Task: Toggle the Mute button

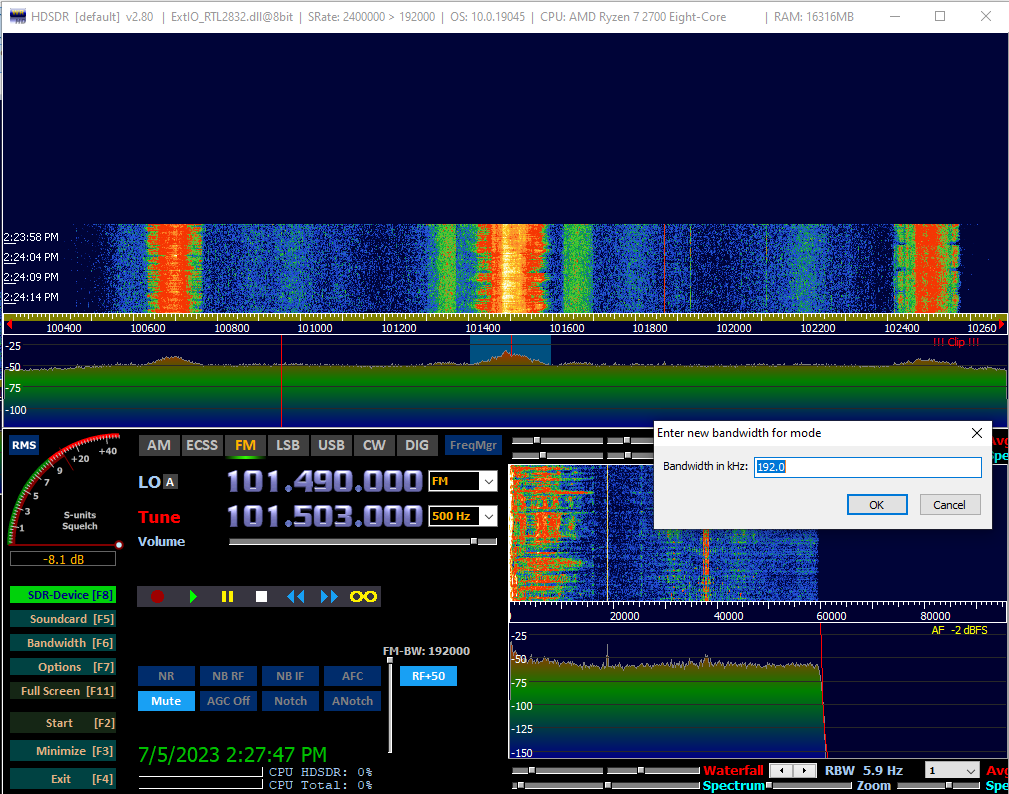Action: [166, 701]
